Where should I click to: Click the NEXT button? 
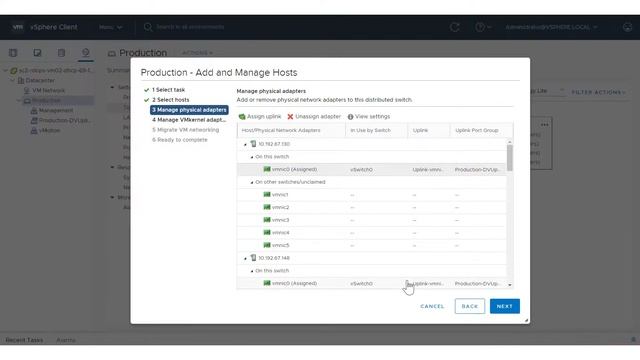coord(505,306)
